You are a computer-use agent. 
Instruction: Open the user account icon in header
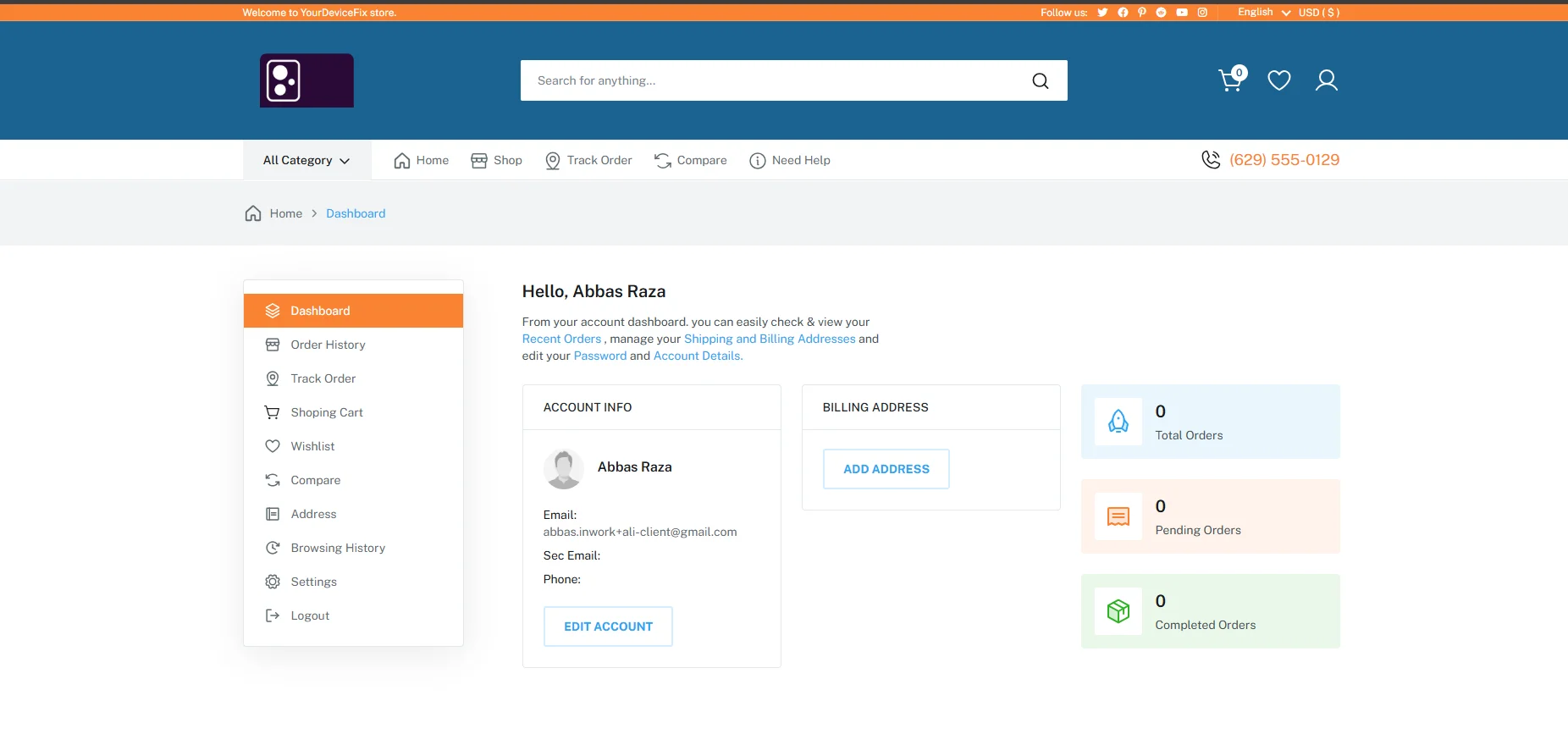coord(1326,80)
